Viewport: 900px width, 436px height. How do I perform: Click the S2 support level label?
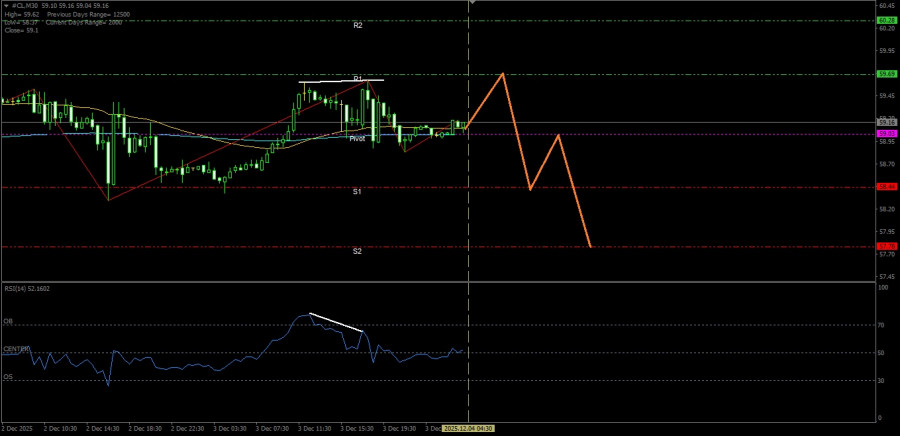click(357, 251)
